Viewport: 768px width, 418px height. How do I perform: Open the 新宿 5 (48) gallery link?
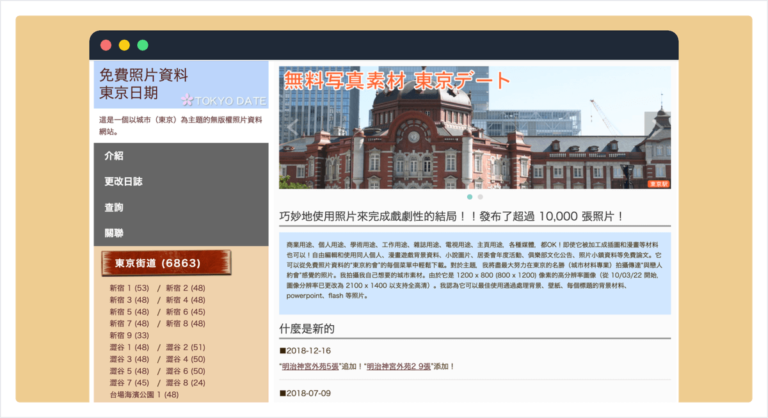pos(129,312)
